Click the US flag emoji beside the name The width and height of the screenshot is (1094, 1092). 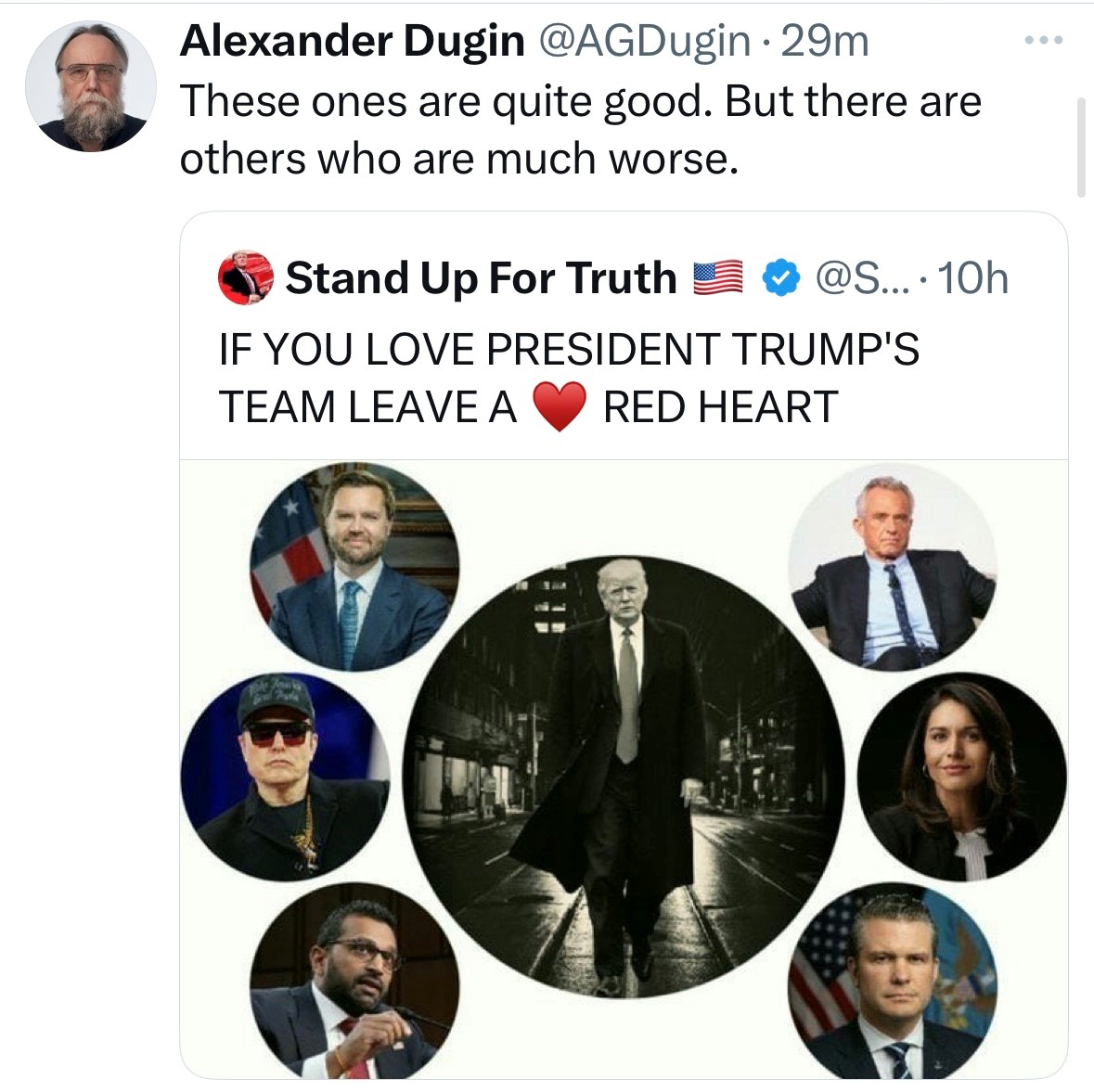point(719,277)
